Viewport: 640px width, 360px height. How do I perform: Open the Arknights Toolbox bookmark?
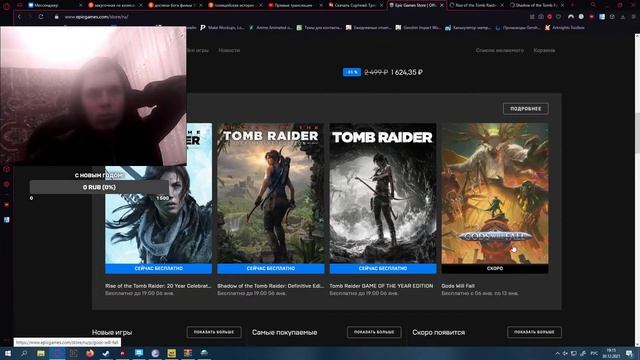click(x=564, y=28)
